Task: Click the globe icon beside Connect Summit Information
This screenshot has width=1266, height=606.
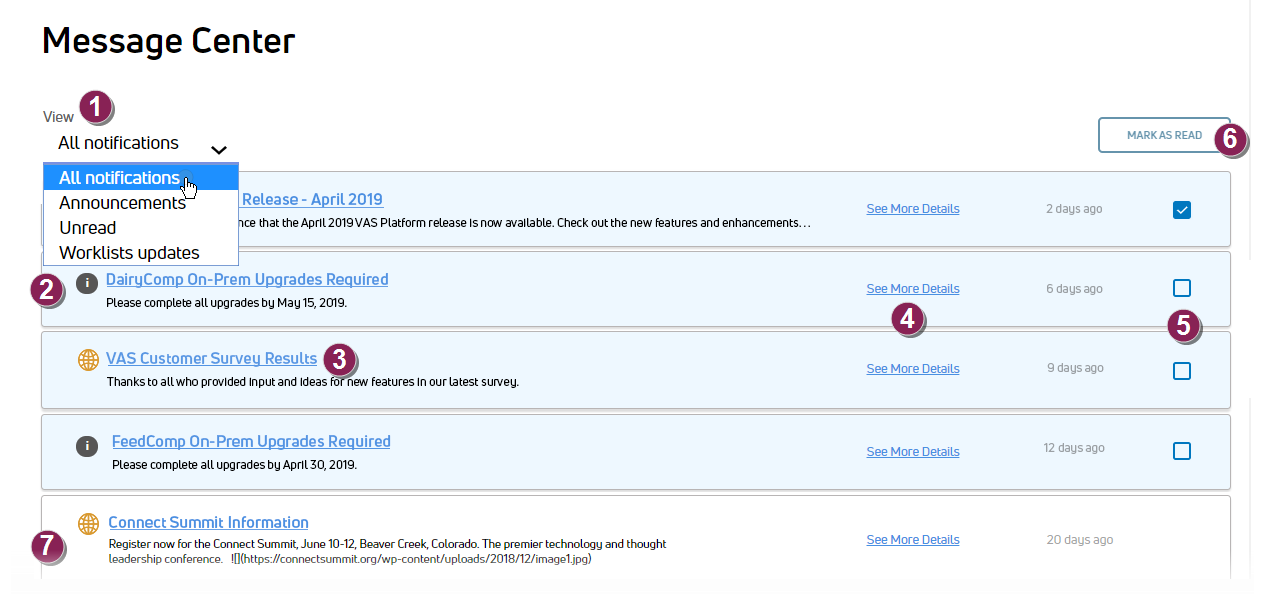Action: click(88, 523)
